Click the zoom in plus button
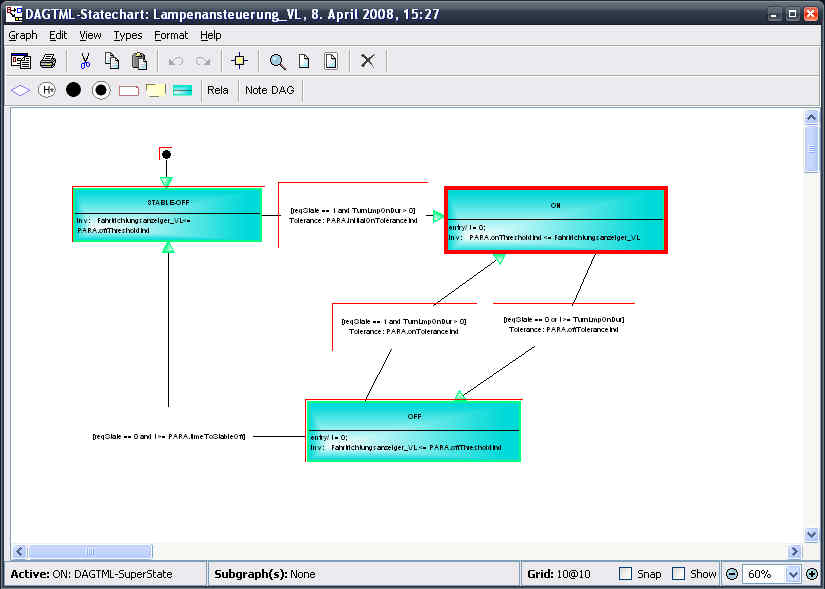 pos(812,574)
